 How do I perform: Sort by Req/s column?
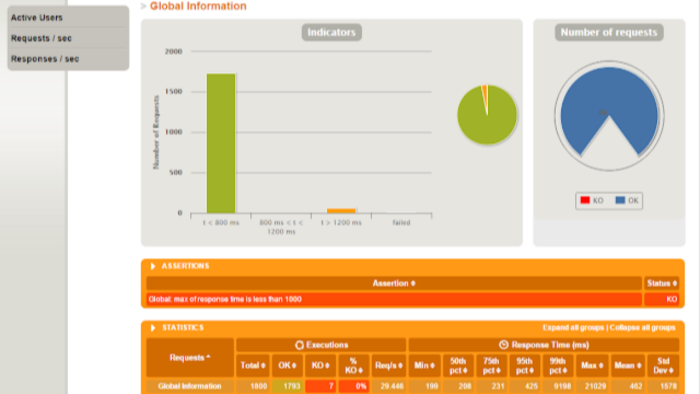[x=388, y=365]
